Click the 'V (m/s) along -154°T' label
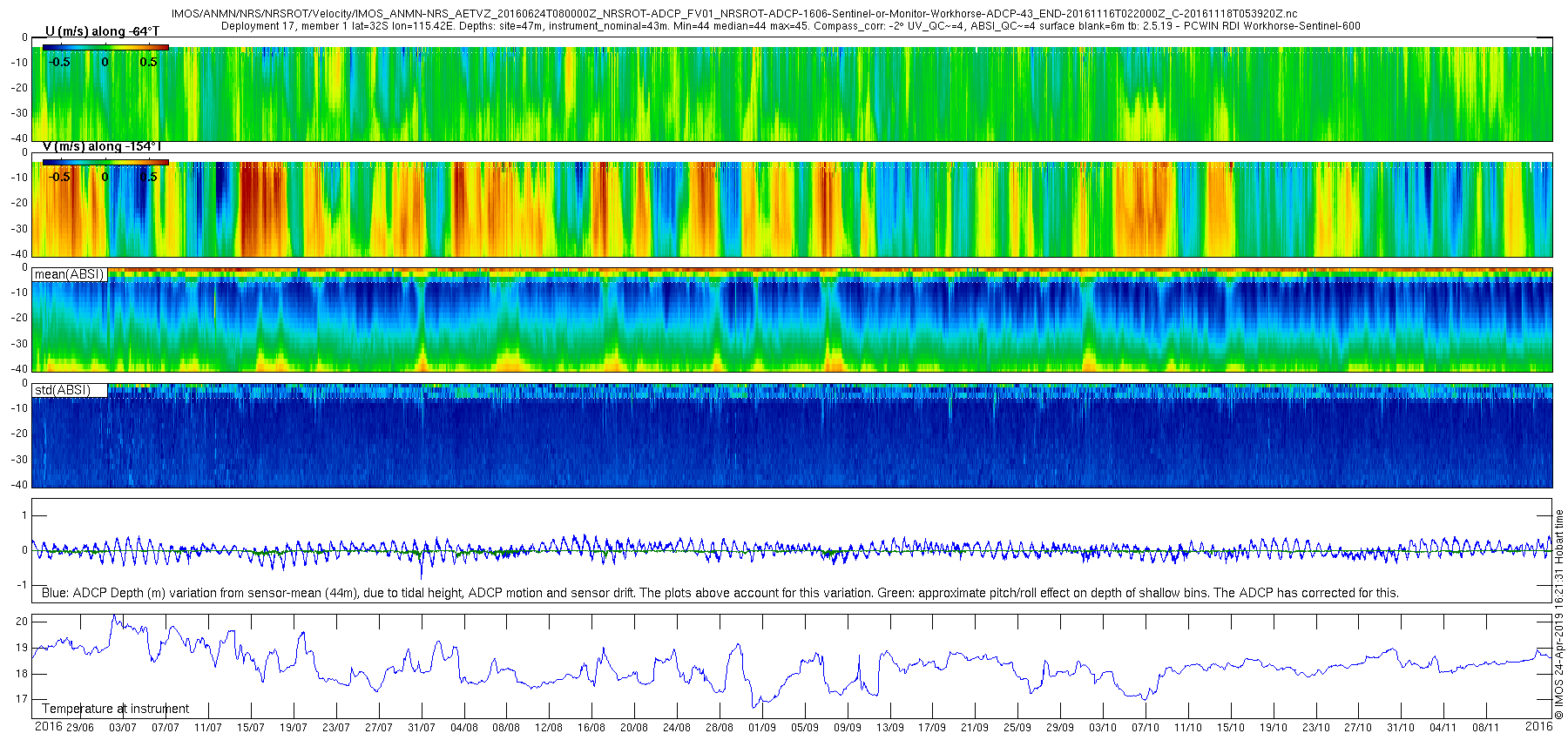Viewport: 1568px width, 740px height. 102,146
